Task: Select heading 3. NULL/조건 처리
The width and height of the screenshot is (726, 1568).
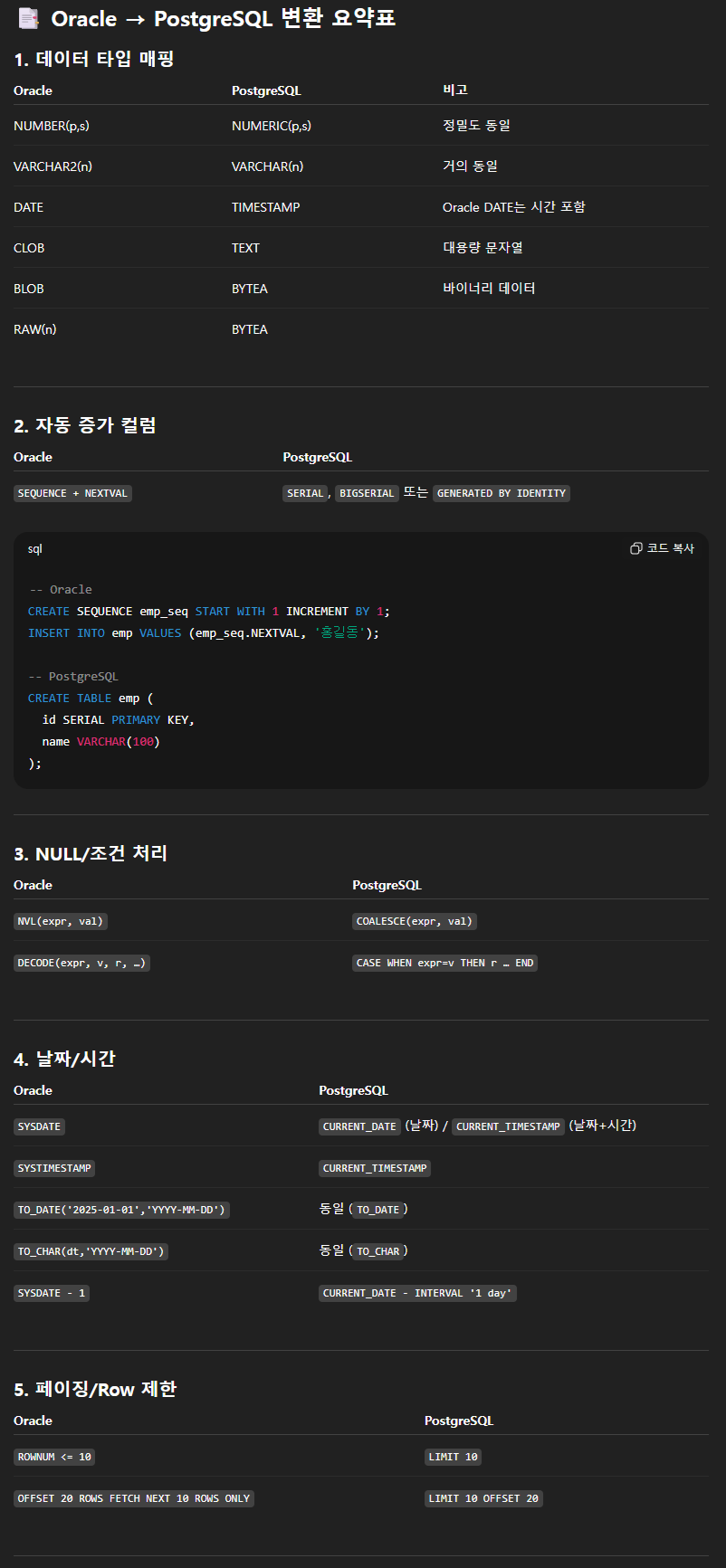Action: (x=91, y=853)
